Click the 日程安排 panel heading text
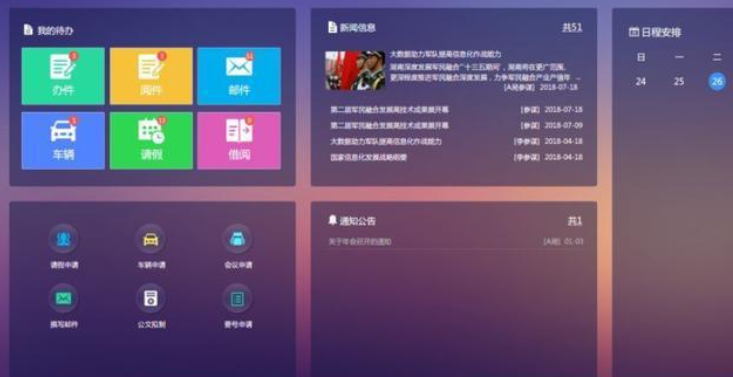This screenshot has height=377, width=733. pyautogui.click(x=661, y=32)
